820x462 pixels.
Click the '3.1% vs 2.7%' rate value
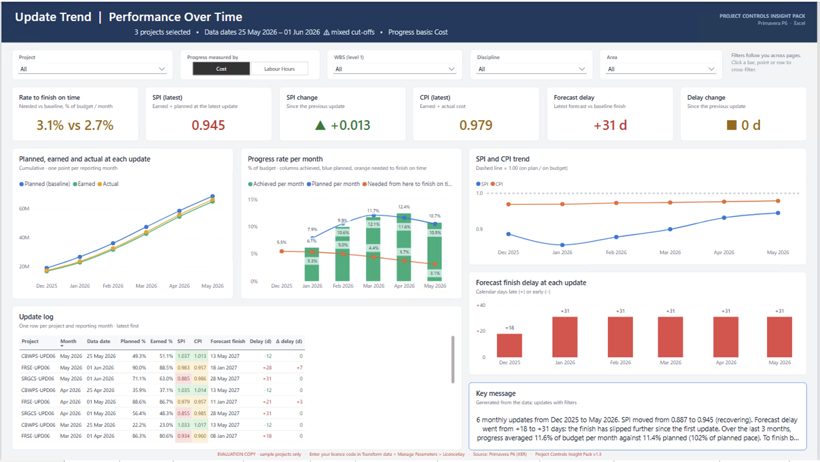coord(75,125)
